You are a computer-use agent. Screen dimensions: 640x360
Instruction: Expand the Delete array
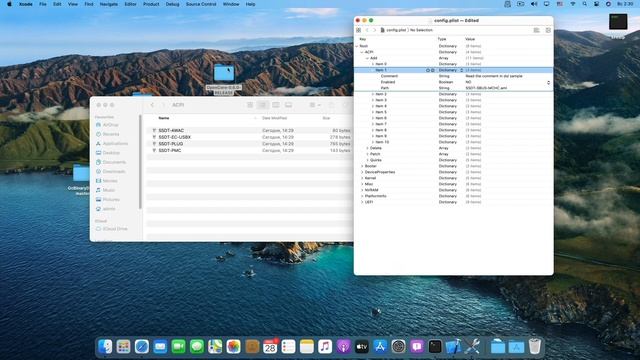367,148
